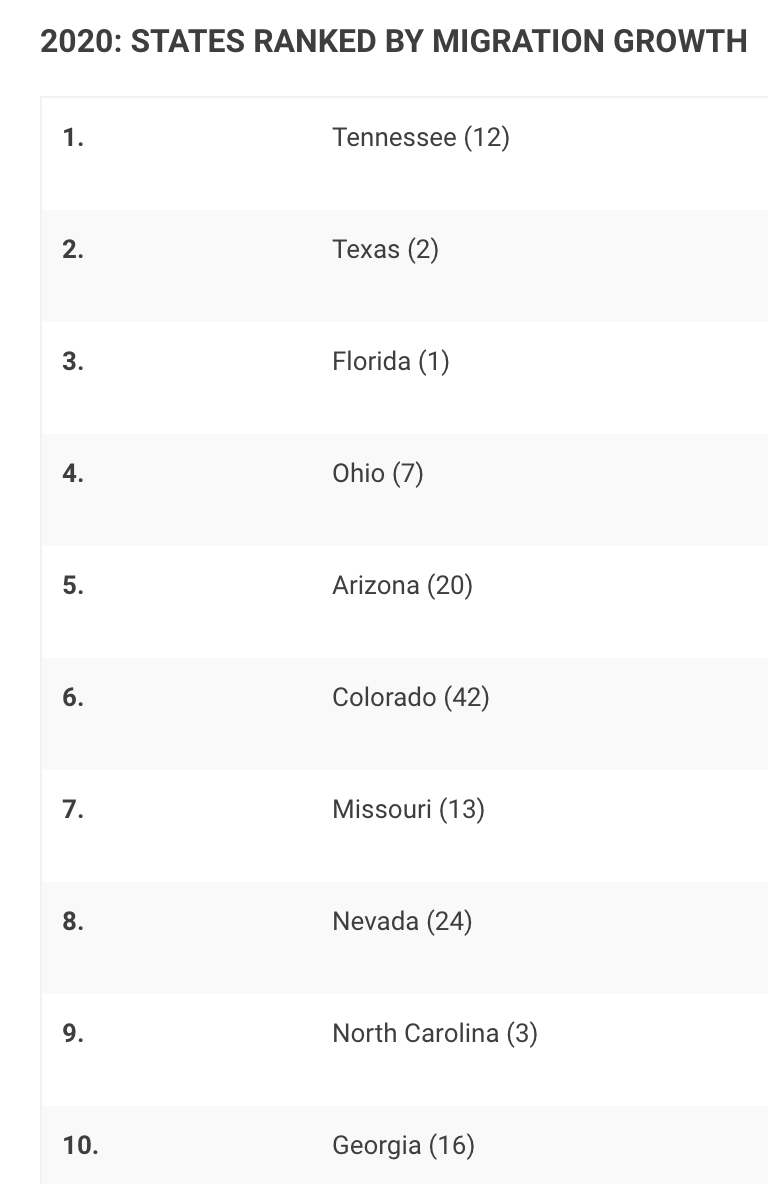The width and height of the screenshot is (768, 1184).
Task: Select the Georgia (16) entry
Action: [x=403, y=1145]
